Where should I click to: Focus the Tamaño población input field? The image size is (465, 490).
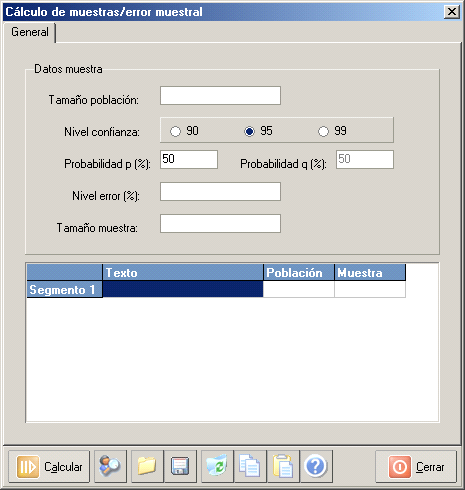tap(220, 96)
